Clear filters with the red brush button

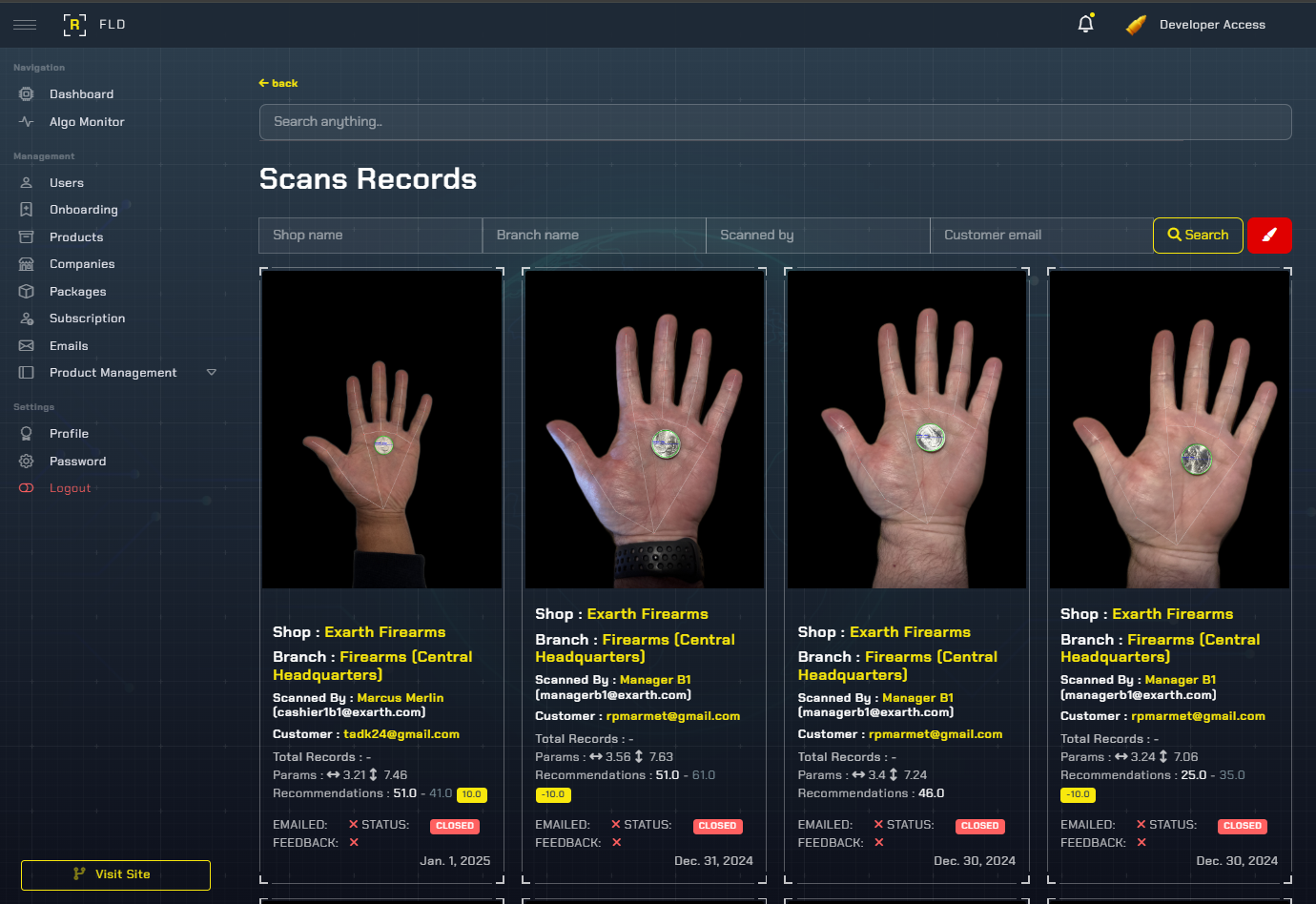(1269, 235)
